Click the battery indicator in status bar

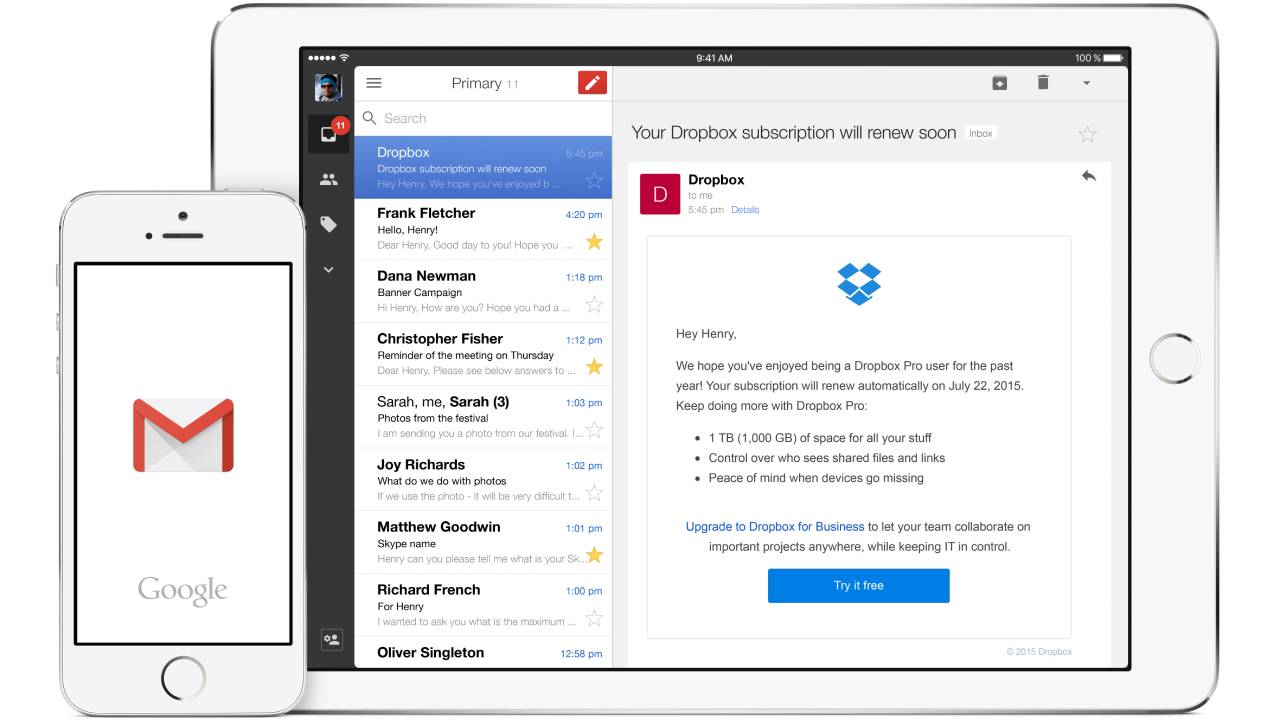[x=1113, y=58]
